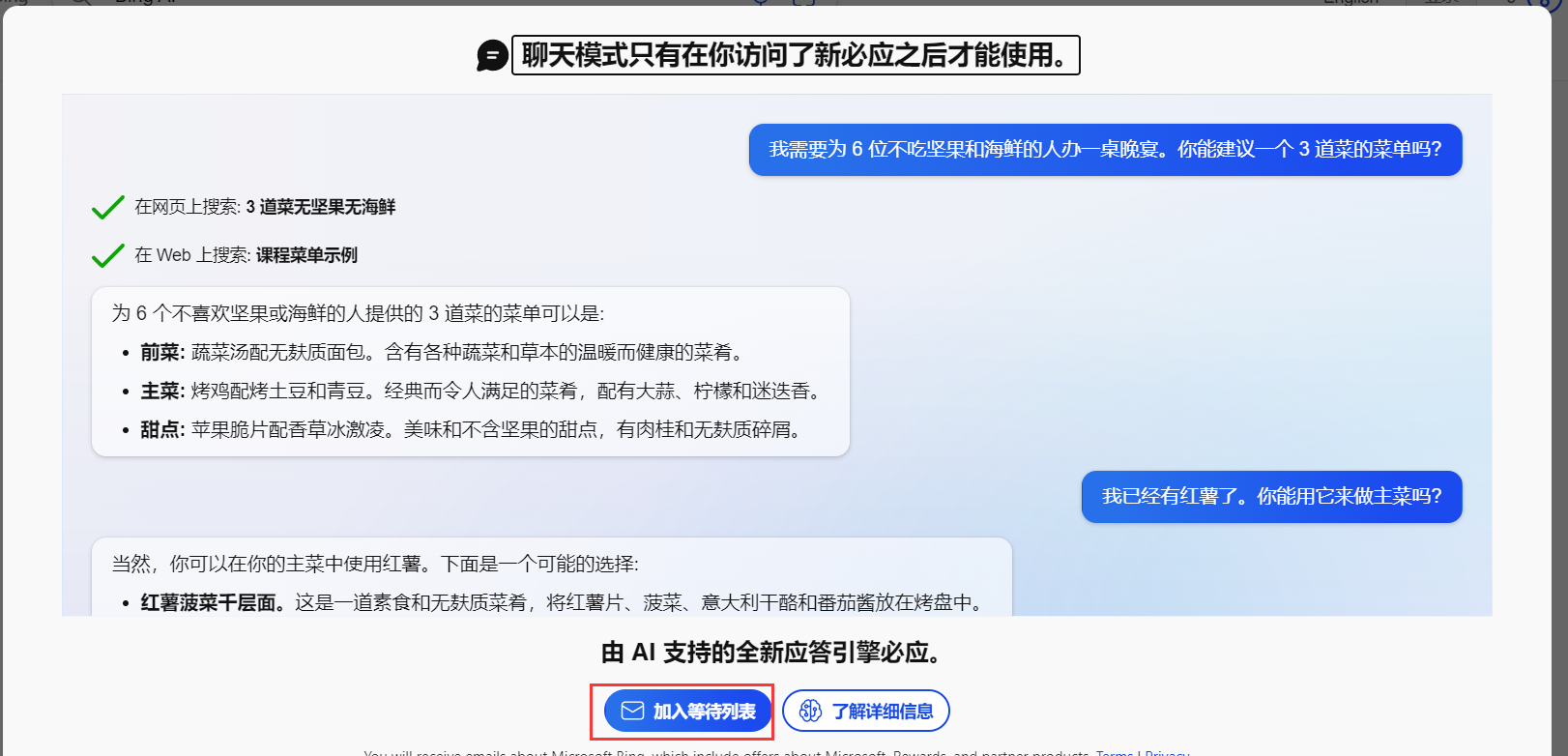The image size is (1568, 756).
Task: Click the 前菜 bullet about 蔬菜汤配无麸质面包
Action: pyautogui.click(x=442, y=352)
